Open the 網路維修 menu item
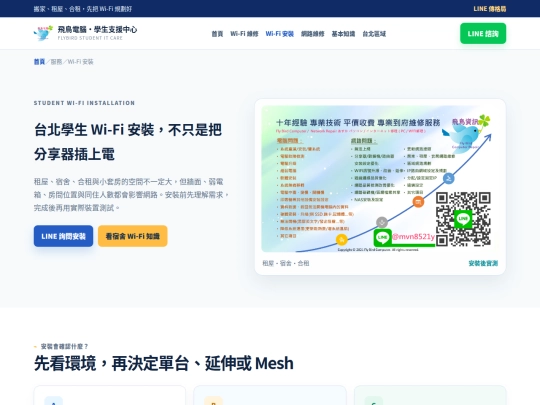Image resolution: width=540 pixels, height=405 pixels. click(312, 34)
